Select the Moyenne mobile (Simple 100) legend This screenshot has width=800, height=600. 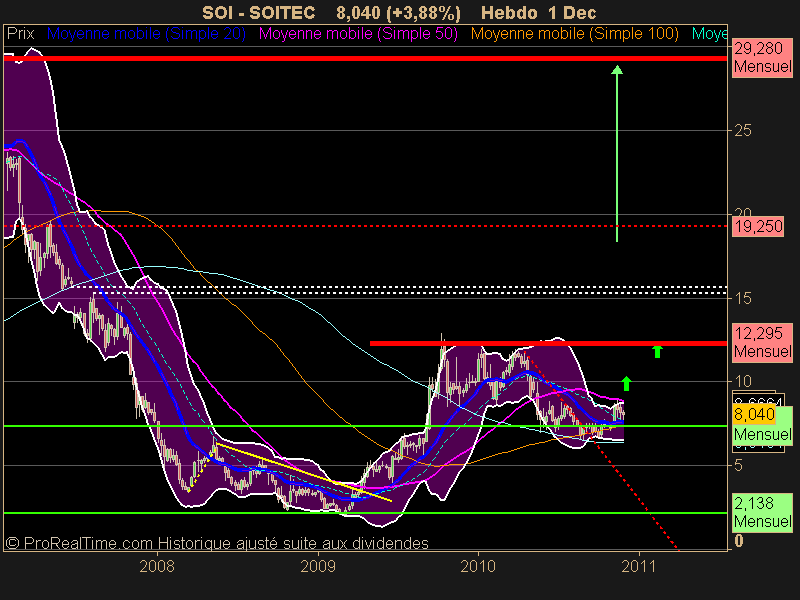[x=574, y=34]
